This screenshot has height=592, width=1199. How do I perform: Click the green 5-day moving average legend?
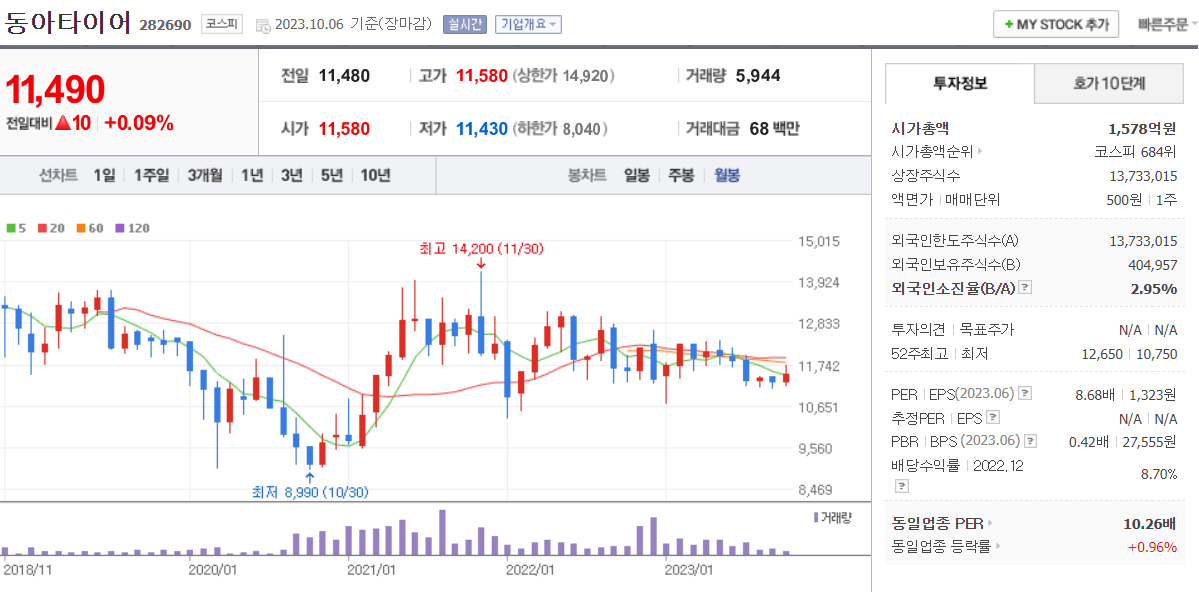point(15,228)
